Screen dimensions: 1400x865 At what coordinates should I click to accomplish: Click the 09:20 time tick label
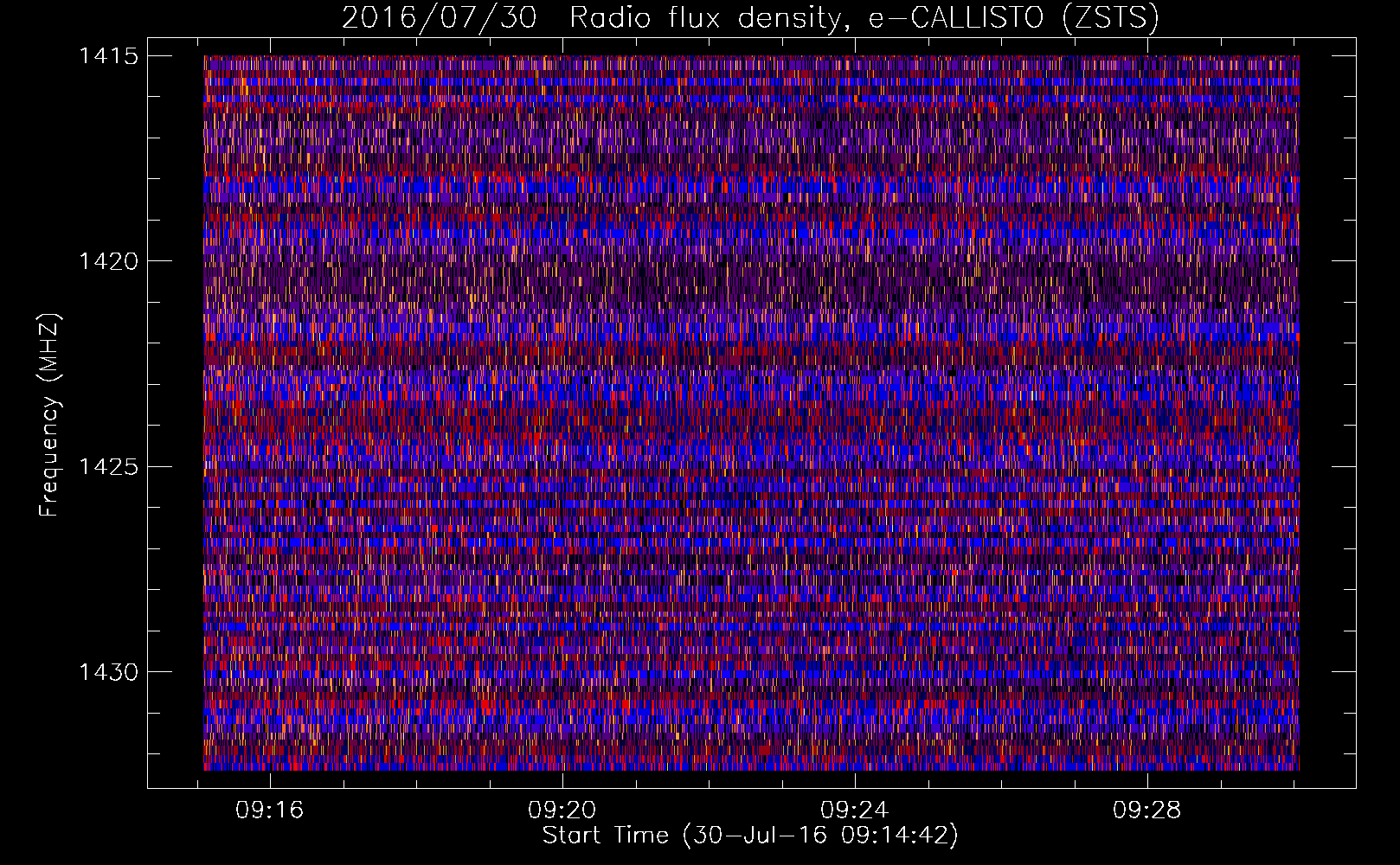tap(562, 811)
